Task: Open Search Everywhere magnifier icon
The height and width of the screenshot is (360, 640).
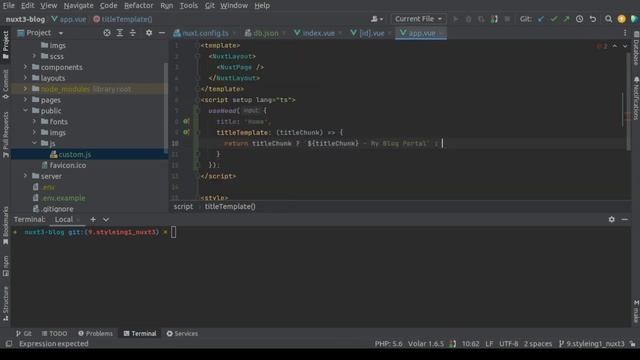Action: click(608, 19)
